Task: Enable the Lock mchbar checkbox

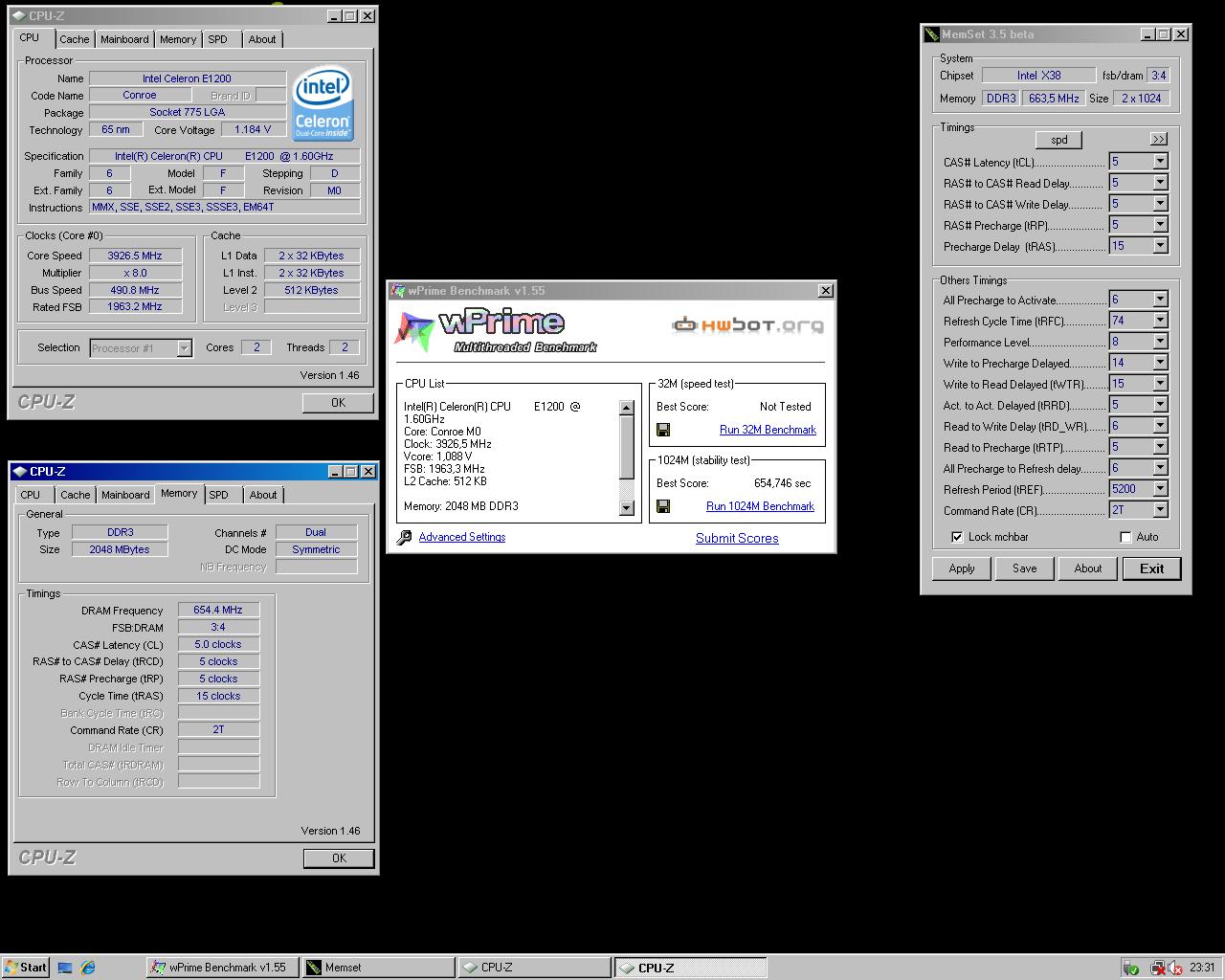Action: (x=957, y=537)
